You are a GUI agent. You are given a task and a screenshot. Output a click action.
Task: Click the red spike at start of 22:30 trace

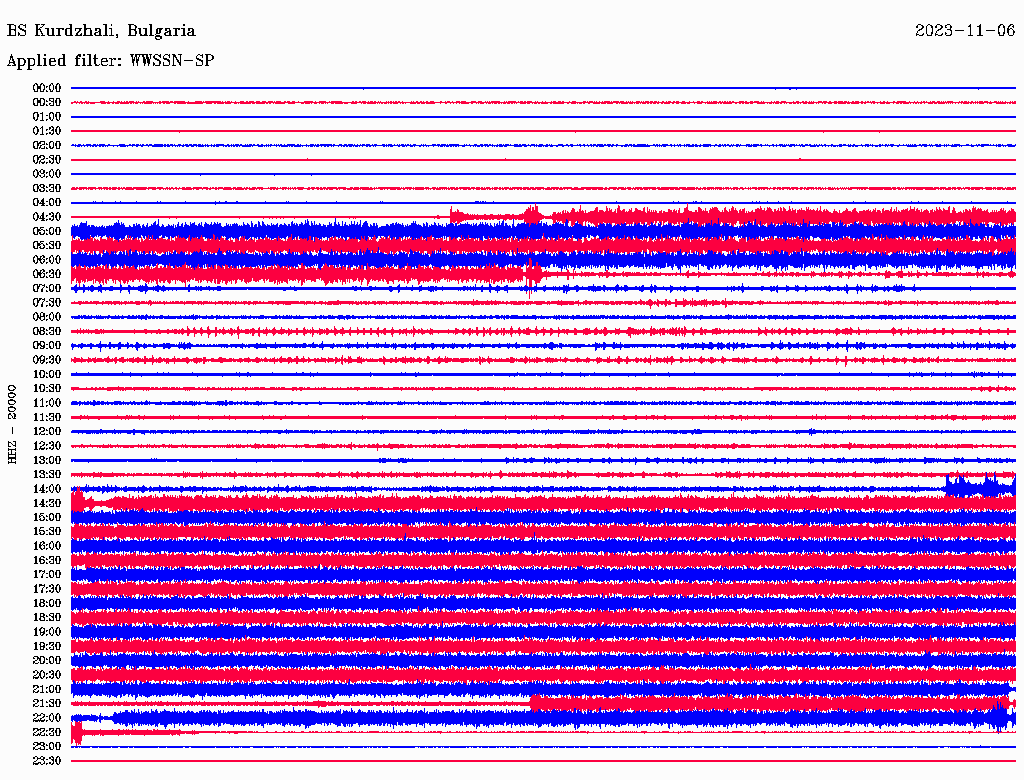pyautogui.click(x=76, y=732)
